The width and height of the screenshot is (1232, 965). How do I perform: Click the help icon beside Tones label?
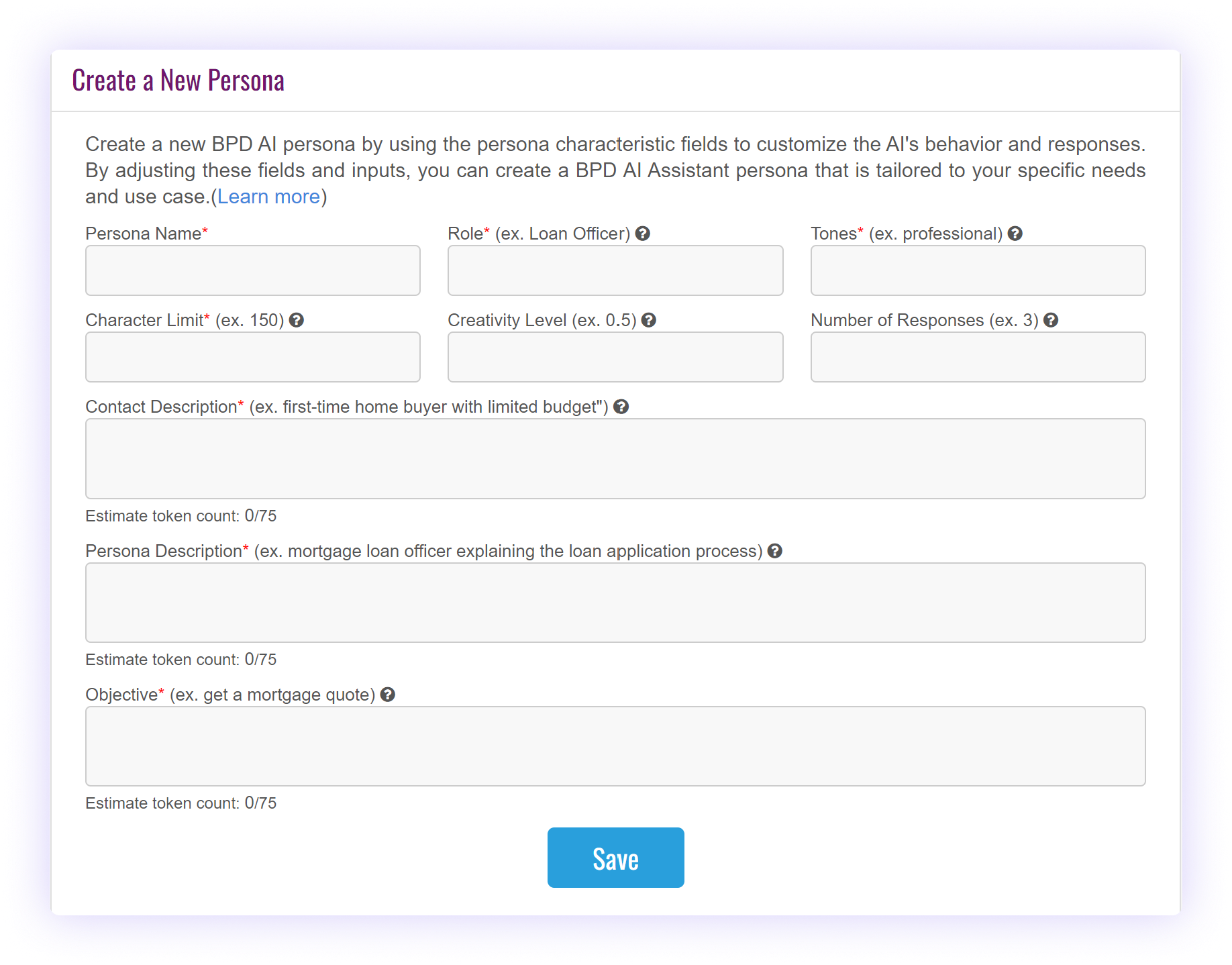pyautogui.click(x=1015, y=234)
